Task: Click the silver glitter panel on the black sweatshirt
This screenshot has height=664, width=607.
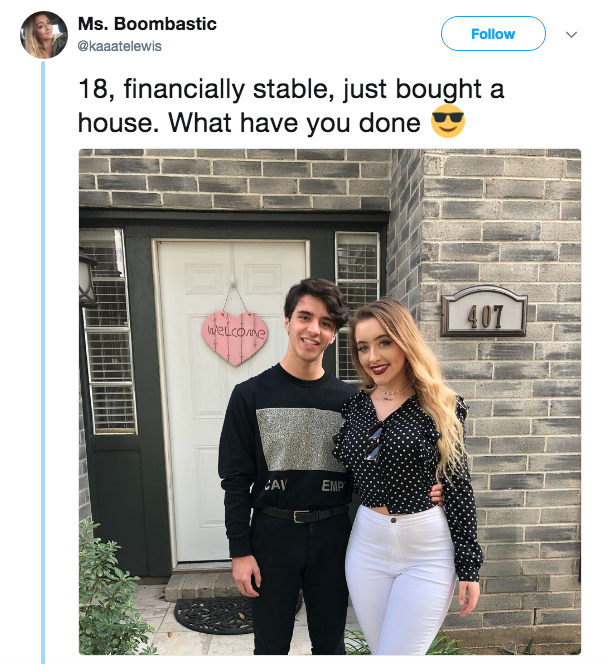Action: pos(301,440)
